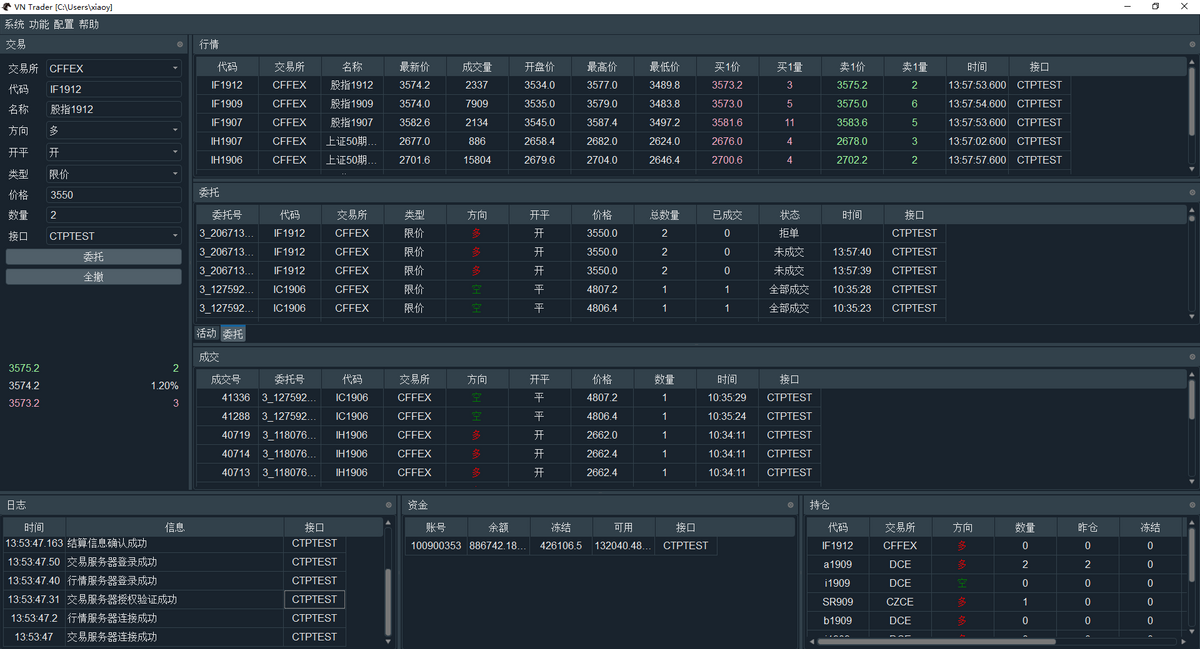Click the 资金 panel float dot icon

[x=795, y=505]
